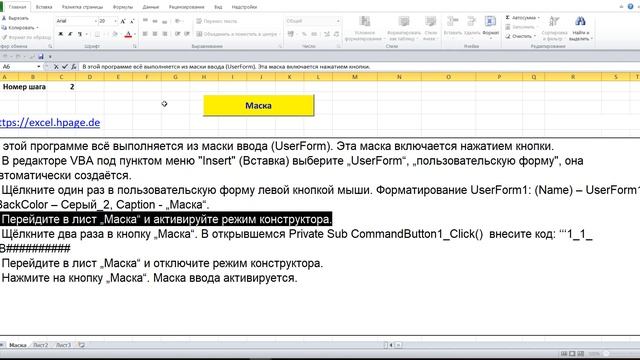Switch to the Рецензирование ribbon tab
Screen dimensions: 640x360
coord(186,7)
